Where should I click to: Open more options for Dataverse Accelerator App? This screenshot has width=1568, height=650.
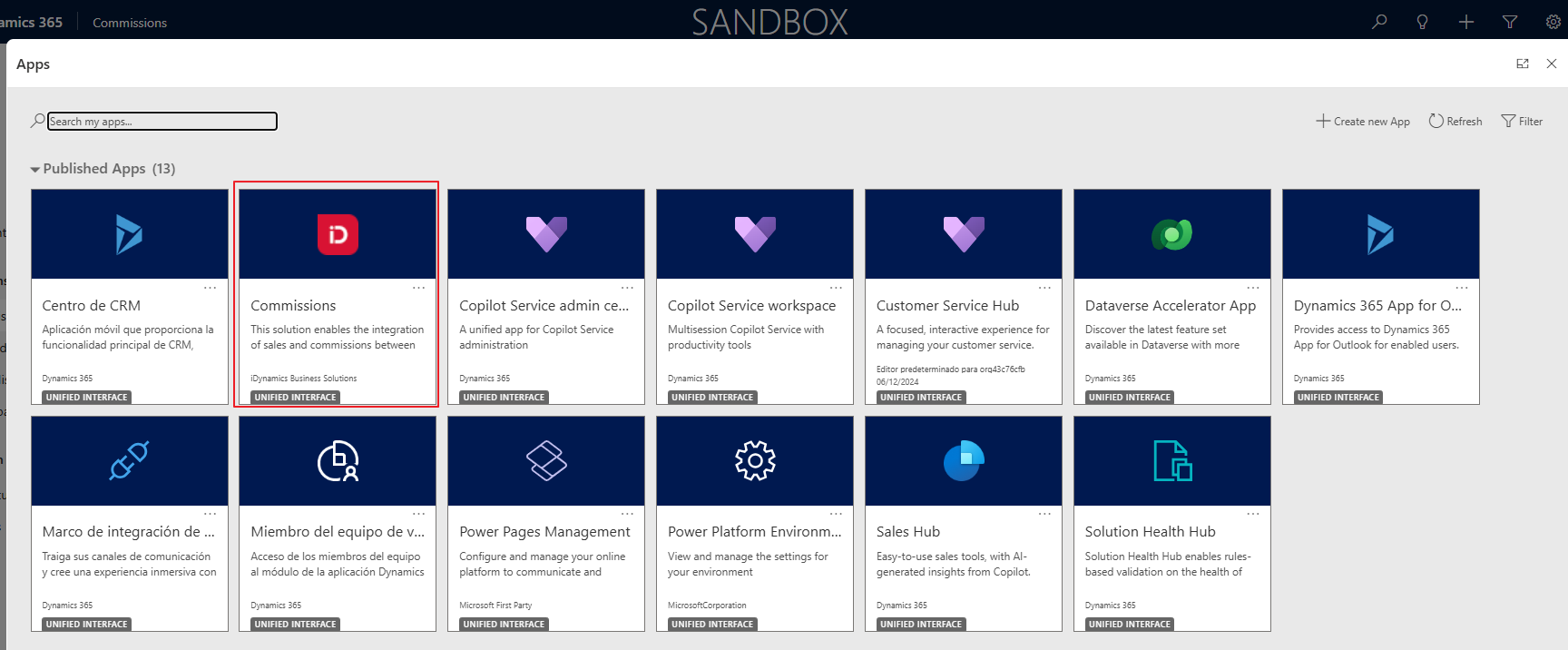tap(1253, 287)
